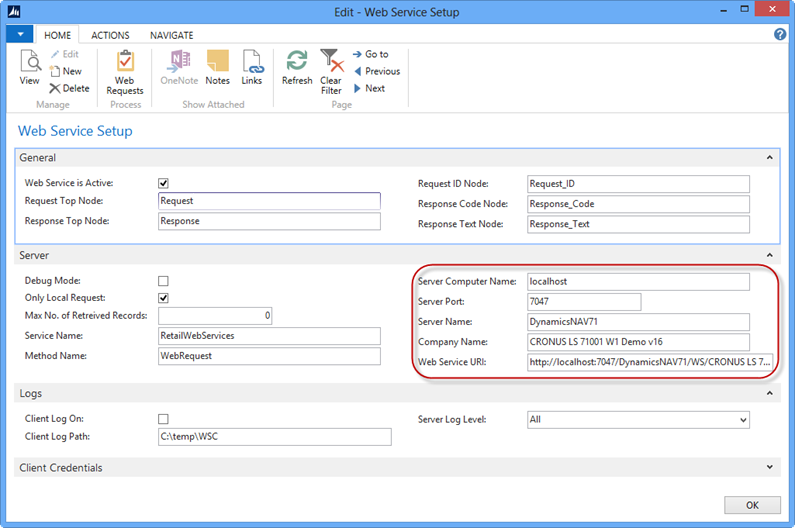The height and width of the screenshot is (528, 795).
Task: Open the Notes icon
Action: (217, 68)
